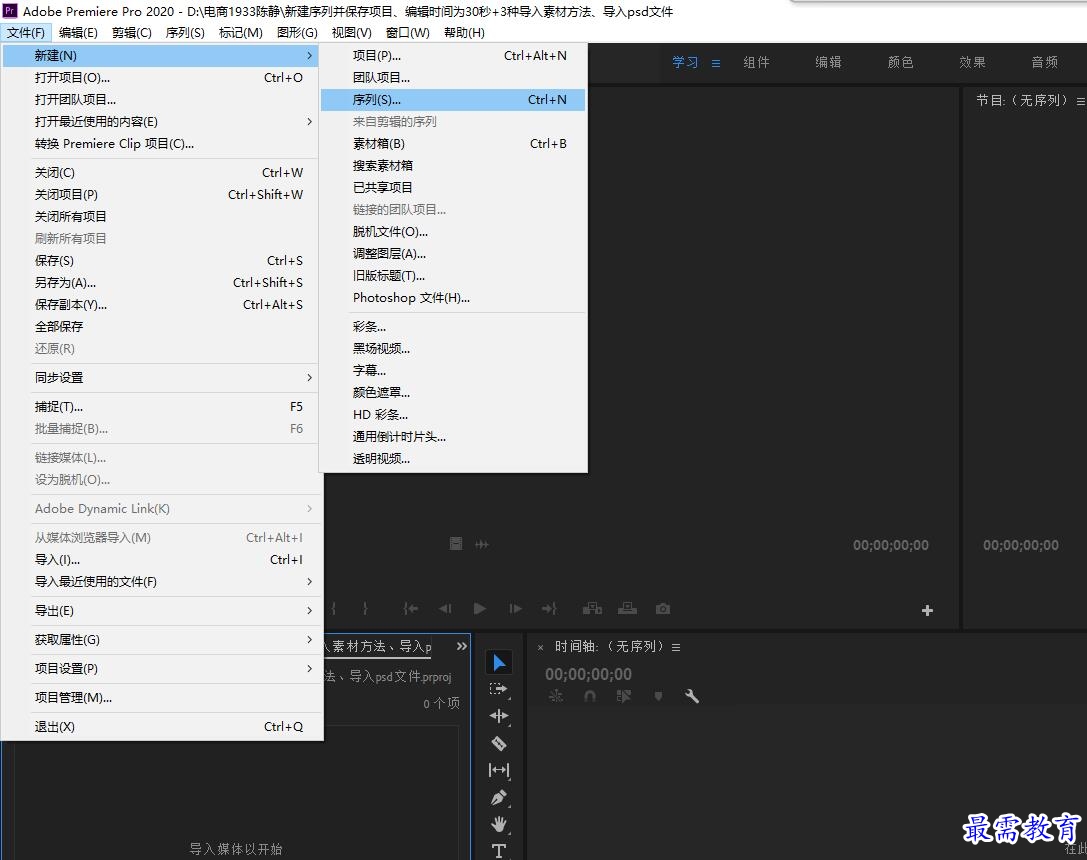The height and width of the screenshot is (860, 1087).
Task: Choose Universal Counting Leader entry
Action: (x=453, y=437)
